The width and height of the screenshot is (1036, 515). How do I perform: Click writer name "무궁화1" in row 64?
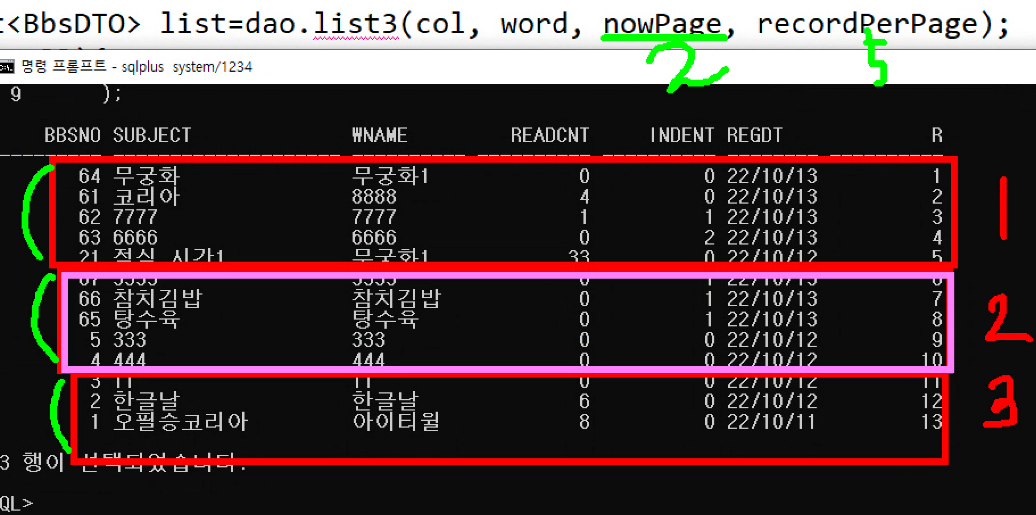point(390,176)
